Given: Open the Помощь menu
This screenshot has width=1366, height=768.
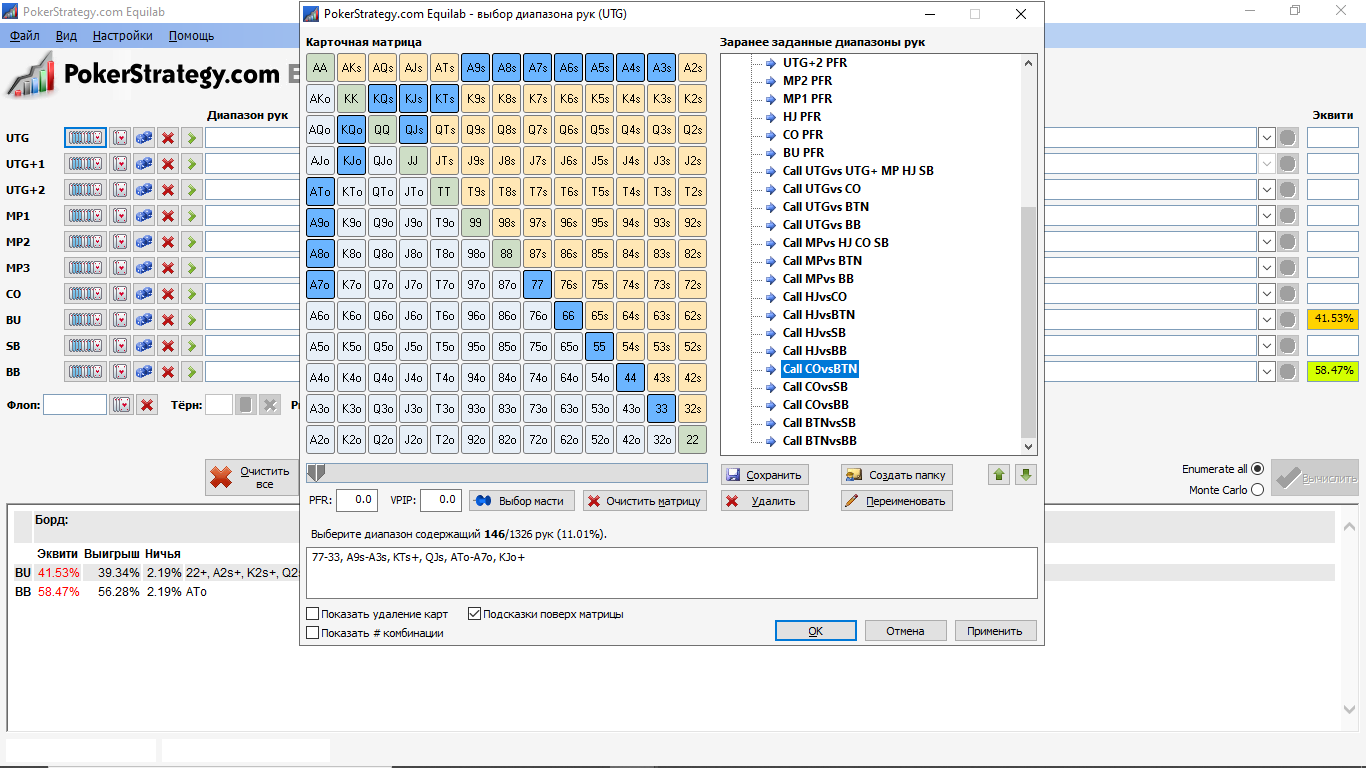Looking at the screenshot, I should coord(191,35).
